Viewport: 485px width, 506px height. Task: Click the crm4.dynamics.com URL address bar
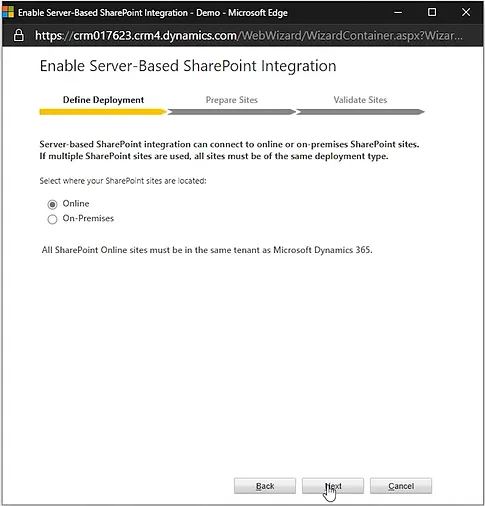[249, 35]
